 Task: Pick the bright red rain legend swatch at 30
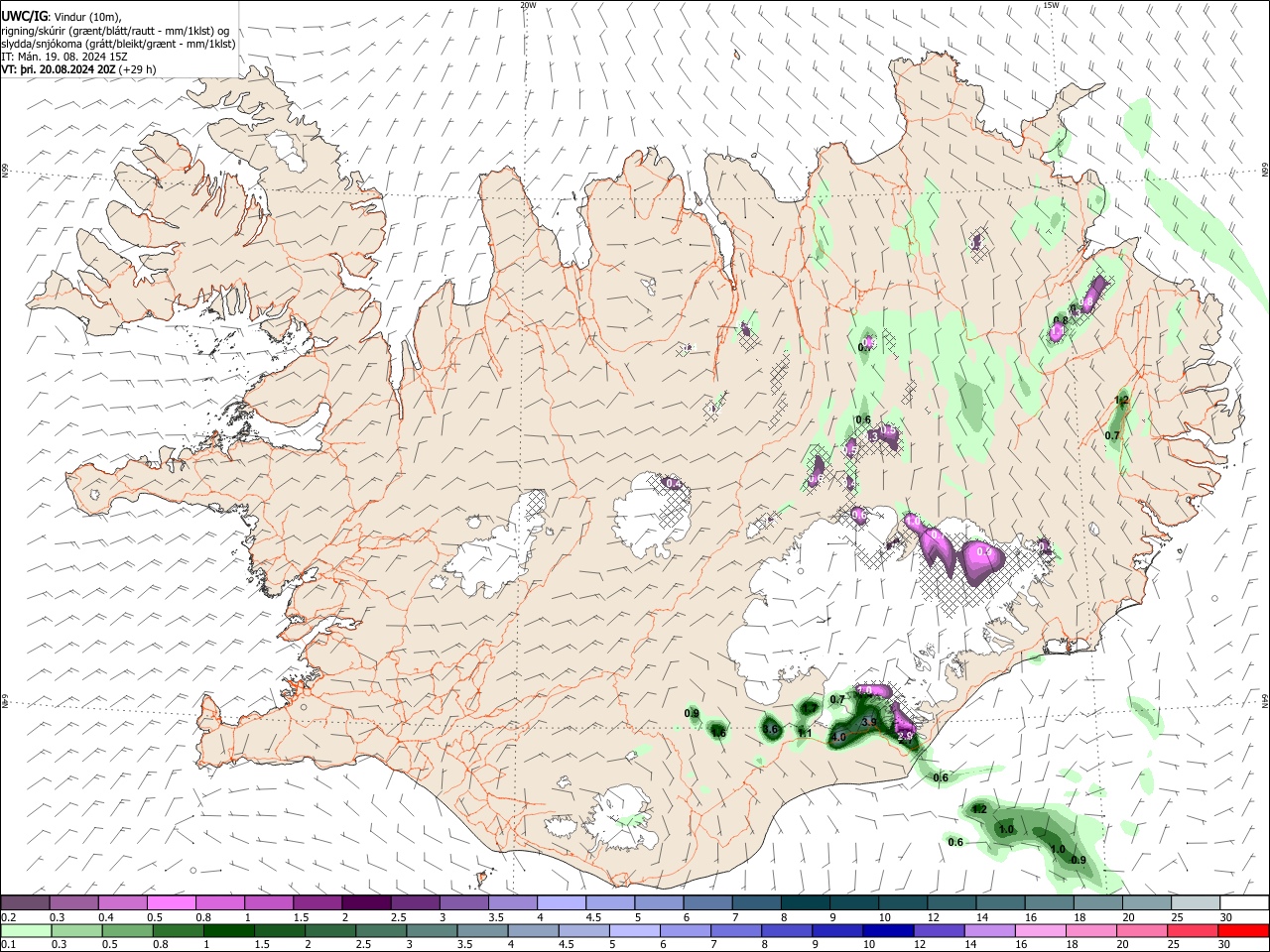click(x=1242, y=930)
